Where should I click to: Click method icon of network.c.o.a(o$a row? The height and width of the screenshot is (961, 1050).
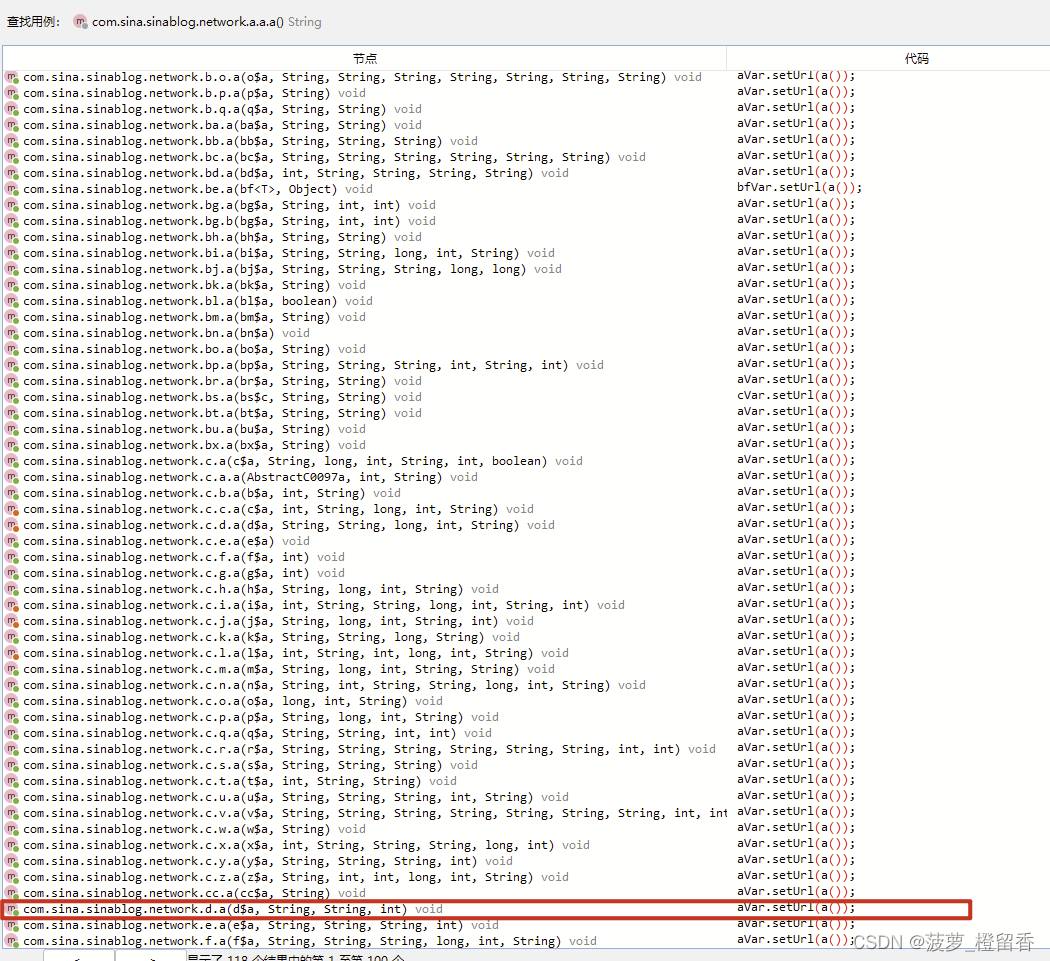(x=12, y=701)
